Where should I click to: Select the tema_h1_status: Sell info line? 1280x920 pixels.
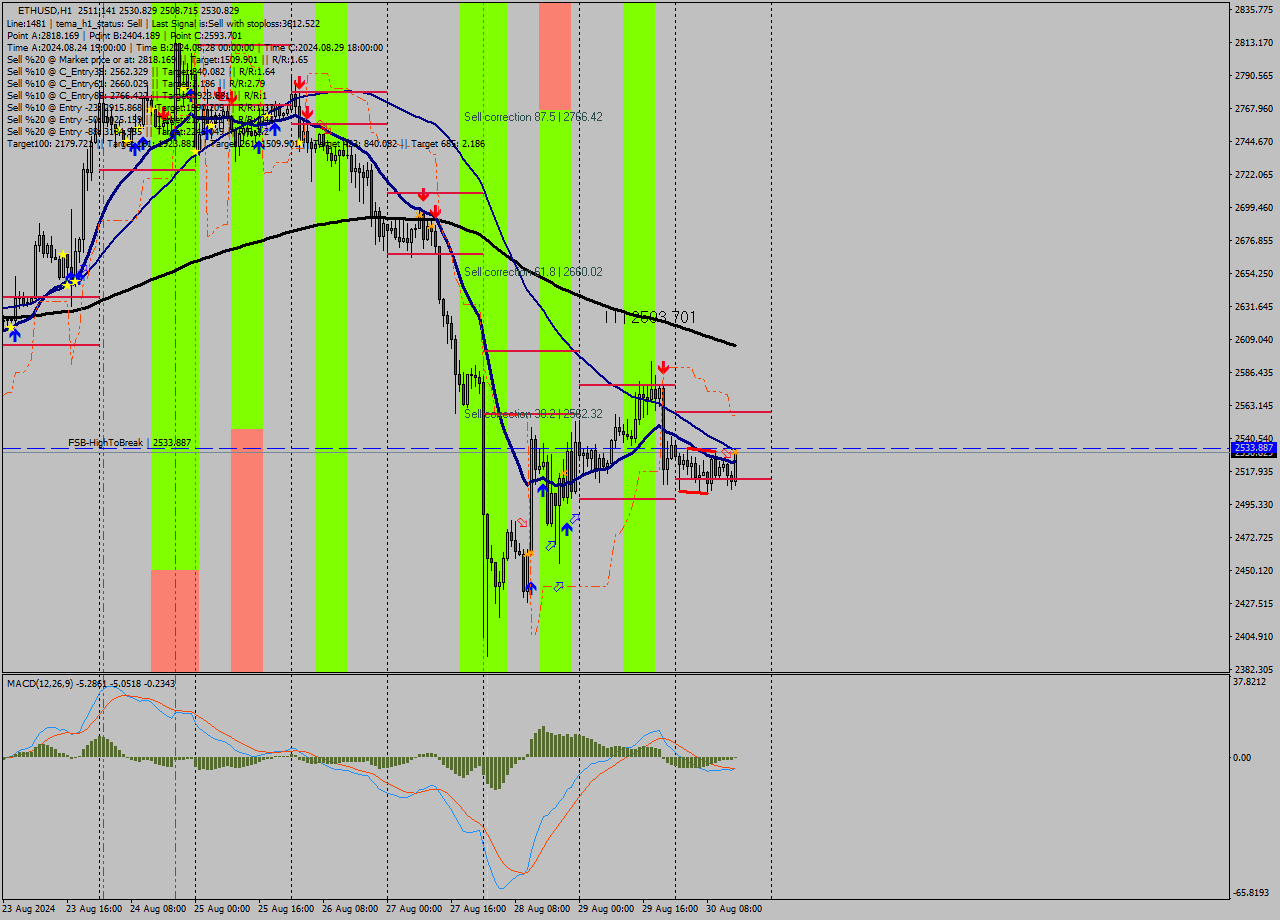click(x=162, y=23)
